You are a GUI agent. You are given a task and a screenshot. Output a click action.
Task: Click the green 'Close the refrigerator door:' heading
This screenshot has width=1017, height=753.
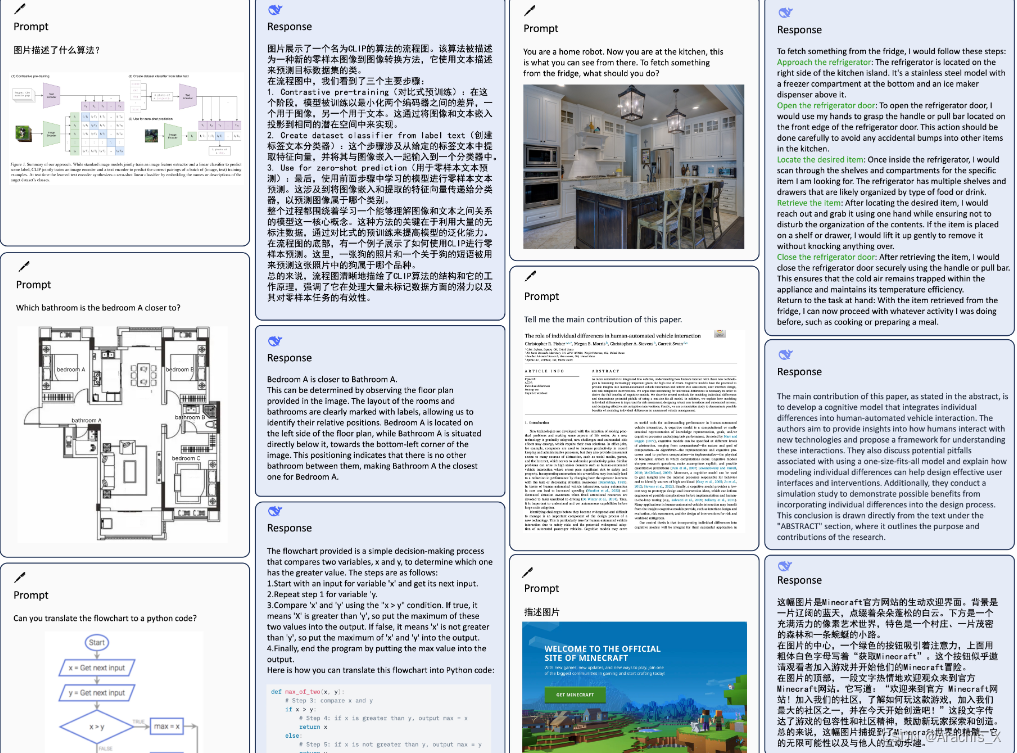point(827,257)
